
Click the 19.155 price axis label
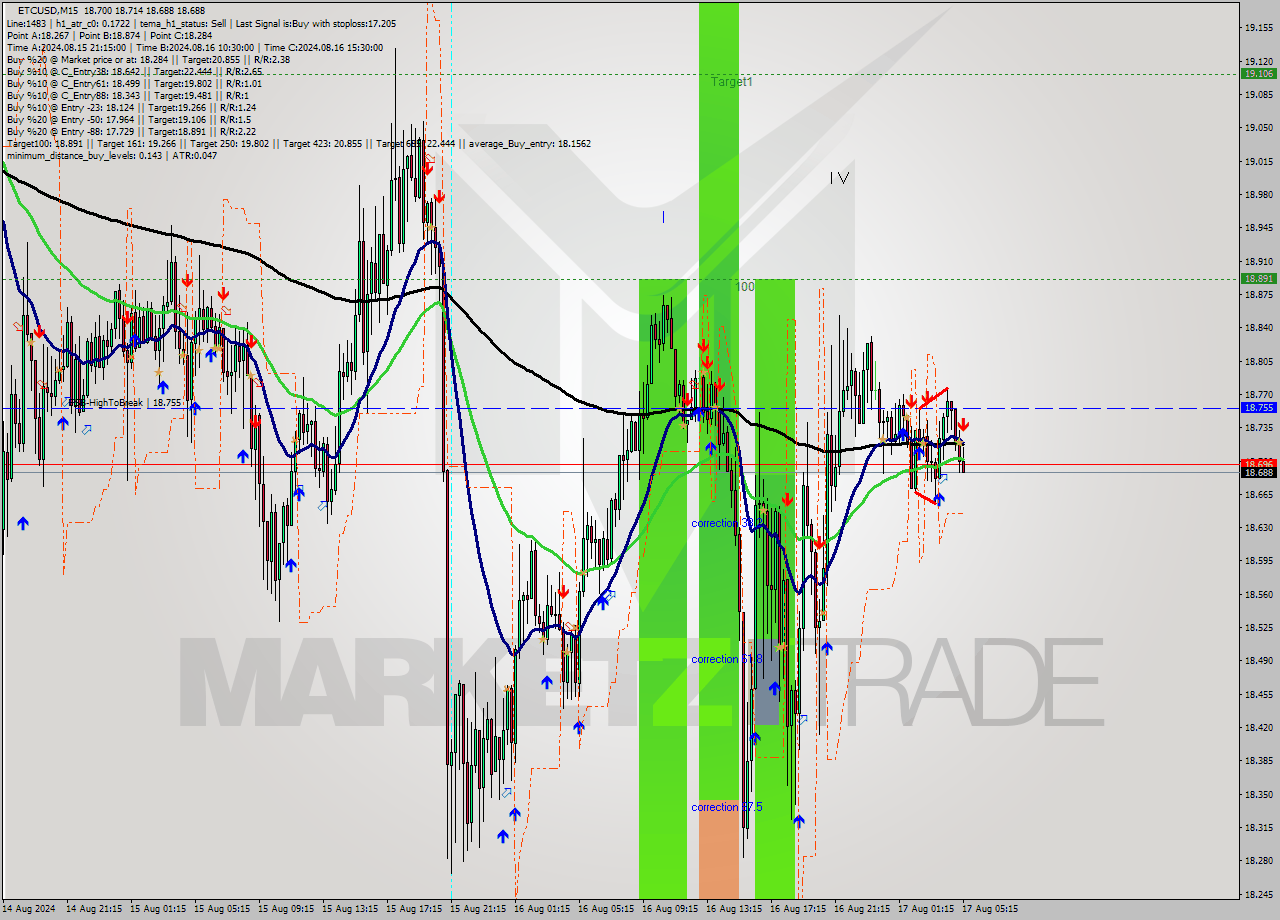[x=1258, y=27]
